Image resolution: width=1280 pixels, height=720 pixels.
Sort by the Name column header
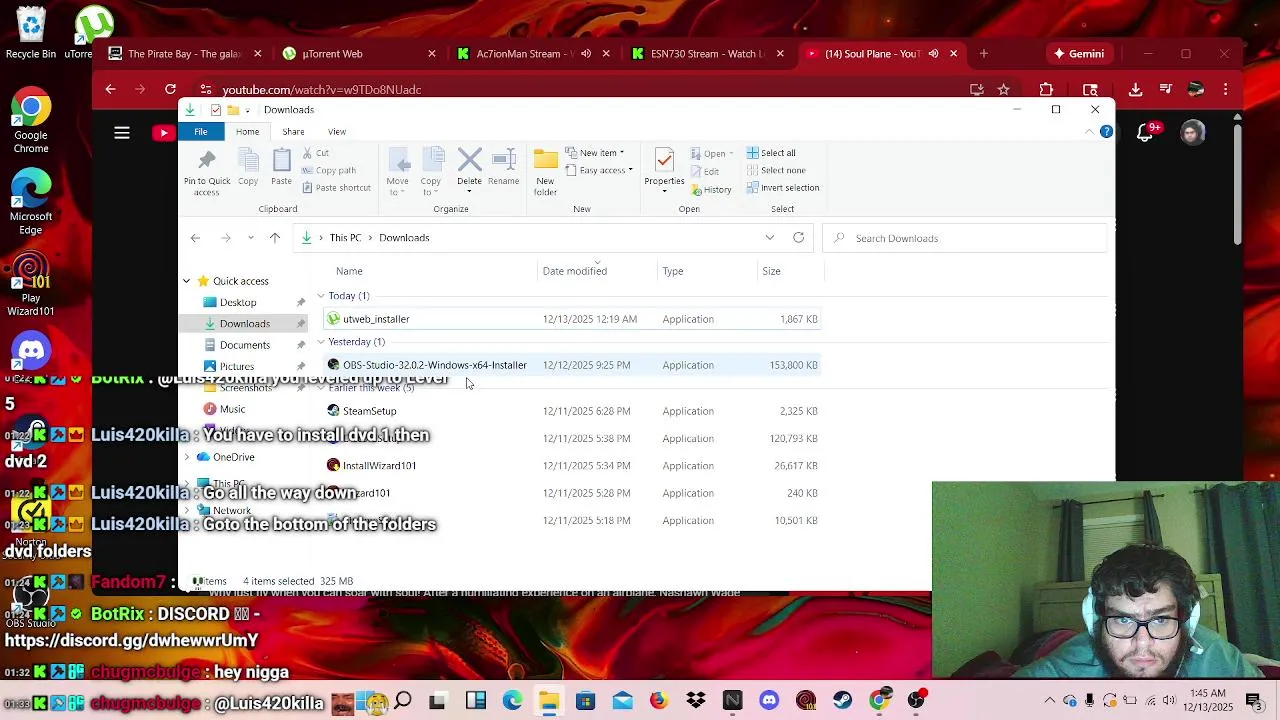tap(349, 271)
